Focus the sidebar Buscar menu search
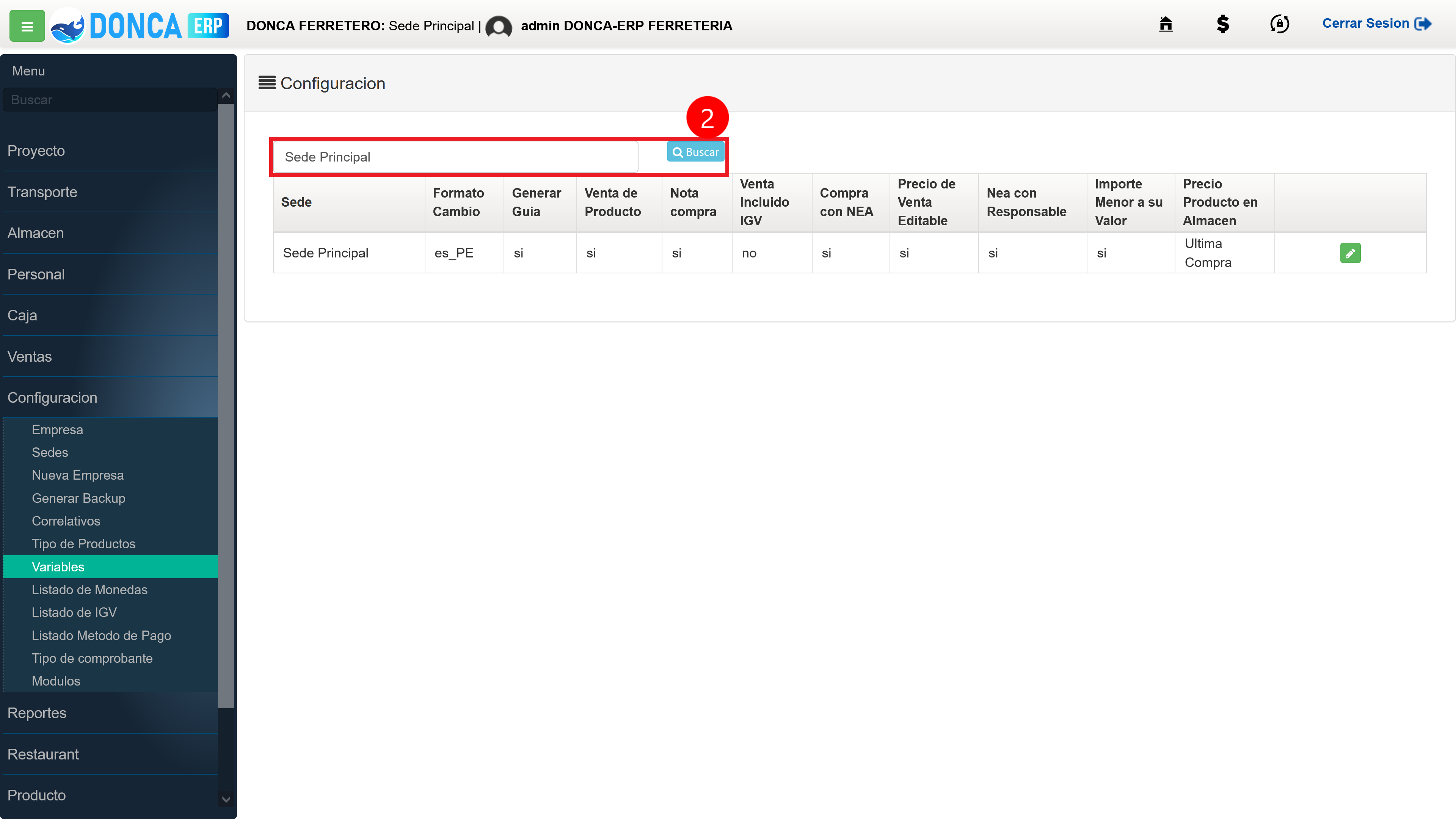 click(x=110, y=99)
